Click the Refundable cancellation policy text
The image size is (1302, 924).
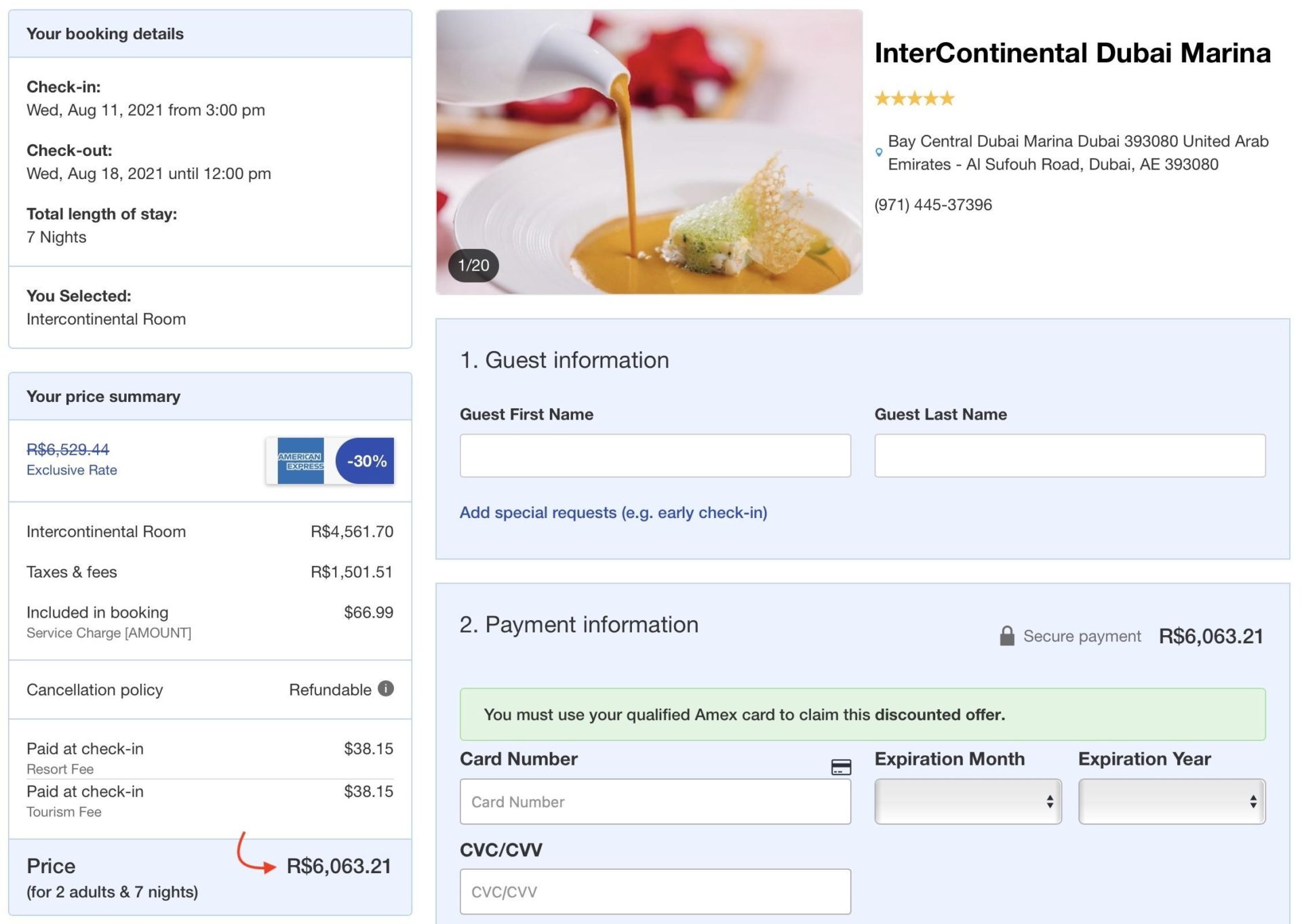click(x=330, y=689)
